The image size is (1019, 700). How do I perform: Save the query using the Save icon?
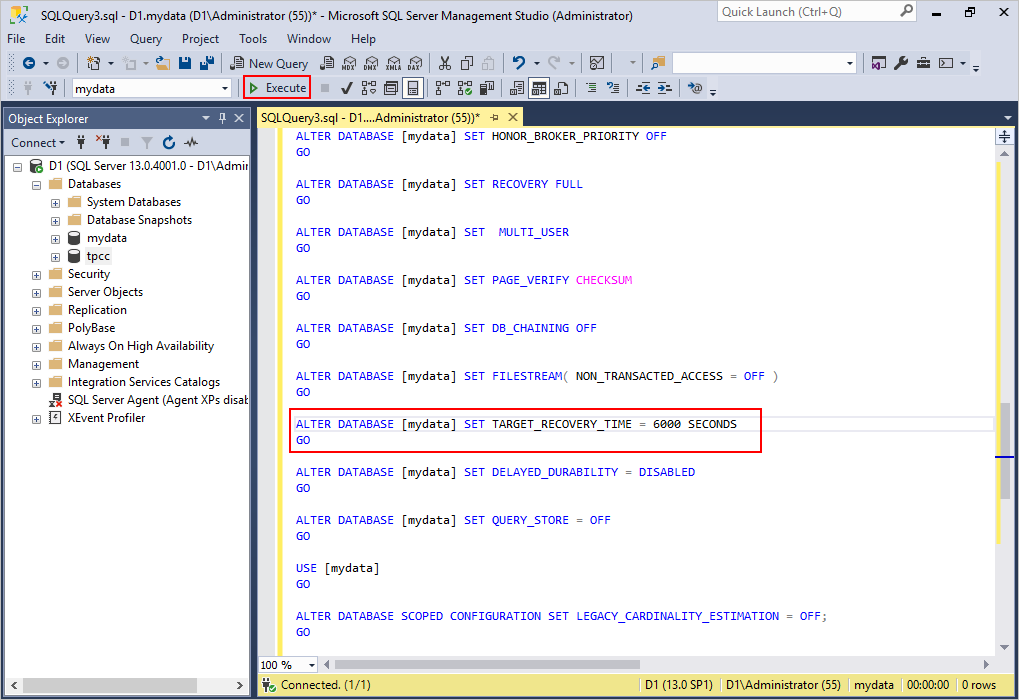tap(185, 63)
